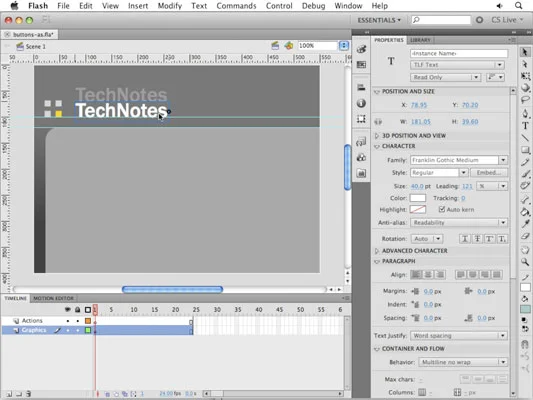Select the Deco tool
The width and height of the screenshot is (533, 400).
coord(525,186)
